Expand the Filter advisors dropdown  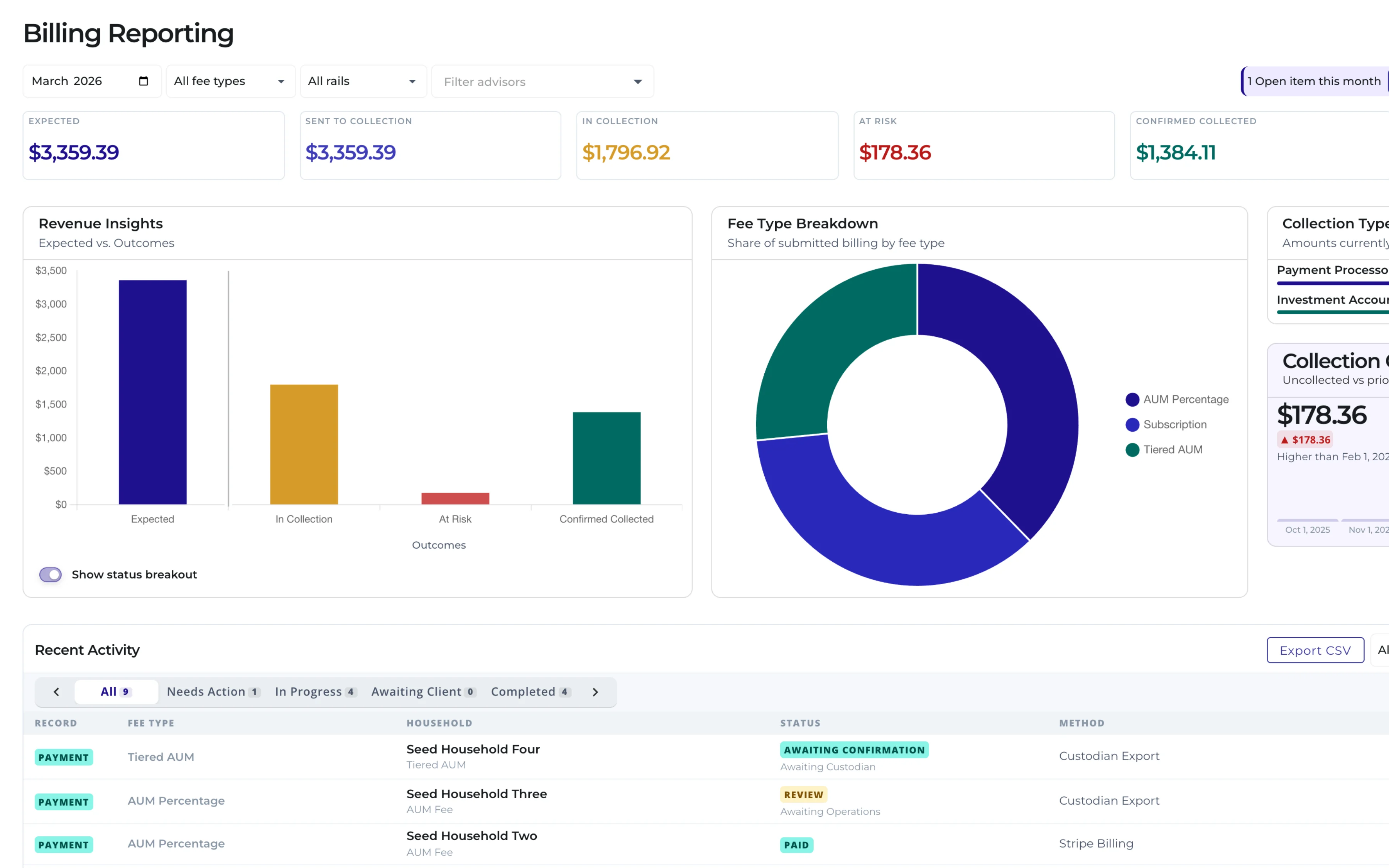click(x=542, y=81)
